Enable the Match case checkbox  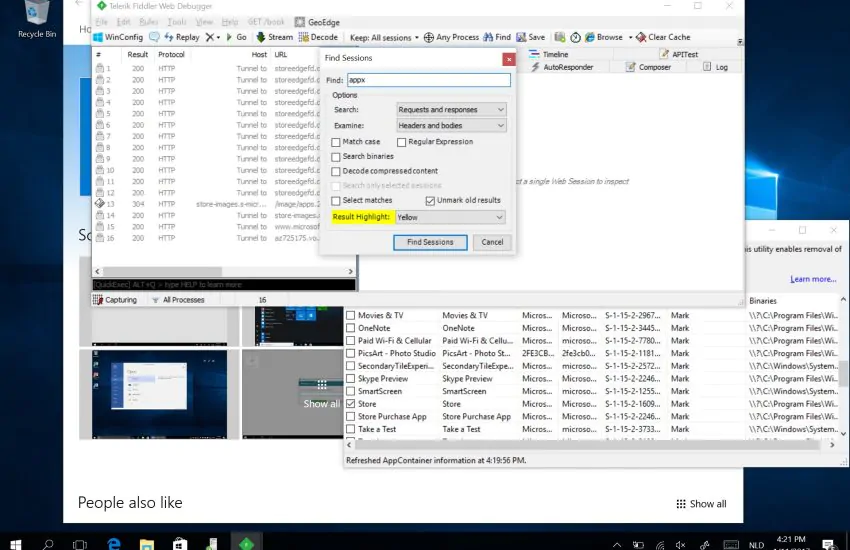pyautogui.click(x=336, y=142)
